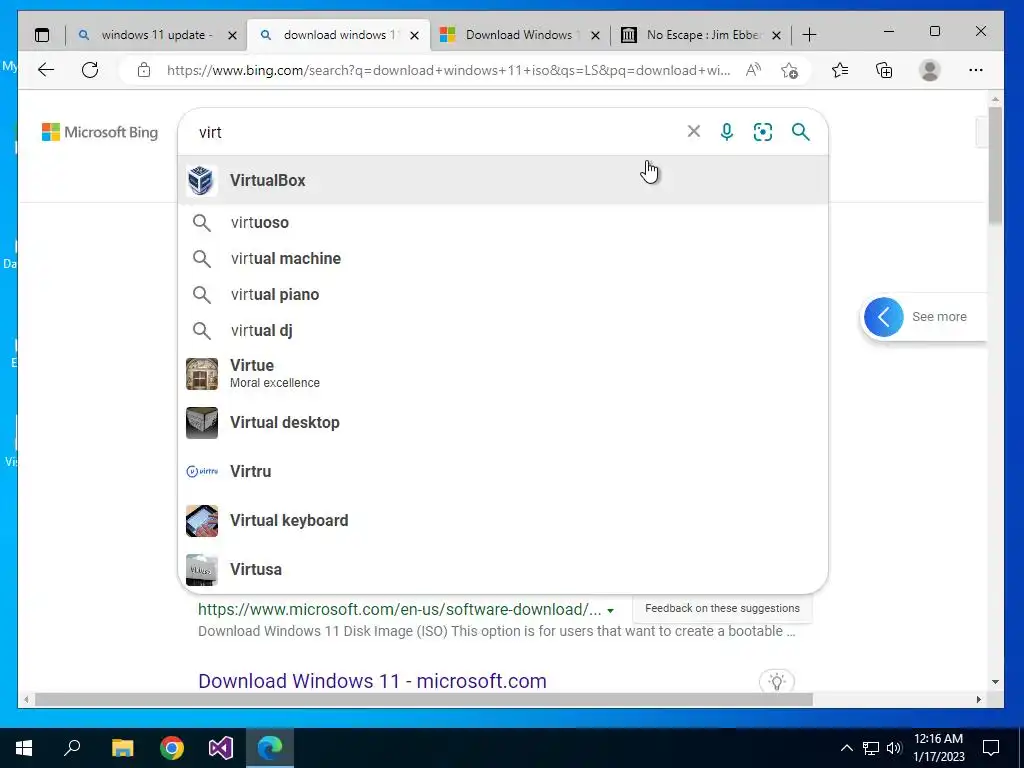Open Read aloud in address bar
The height and width of the screenshot is (768, 1024).
point(753,70)
